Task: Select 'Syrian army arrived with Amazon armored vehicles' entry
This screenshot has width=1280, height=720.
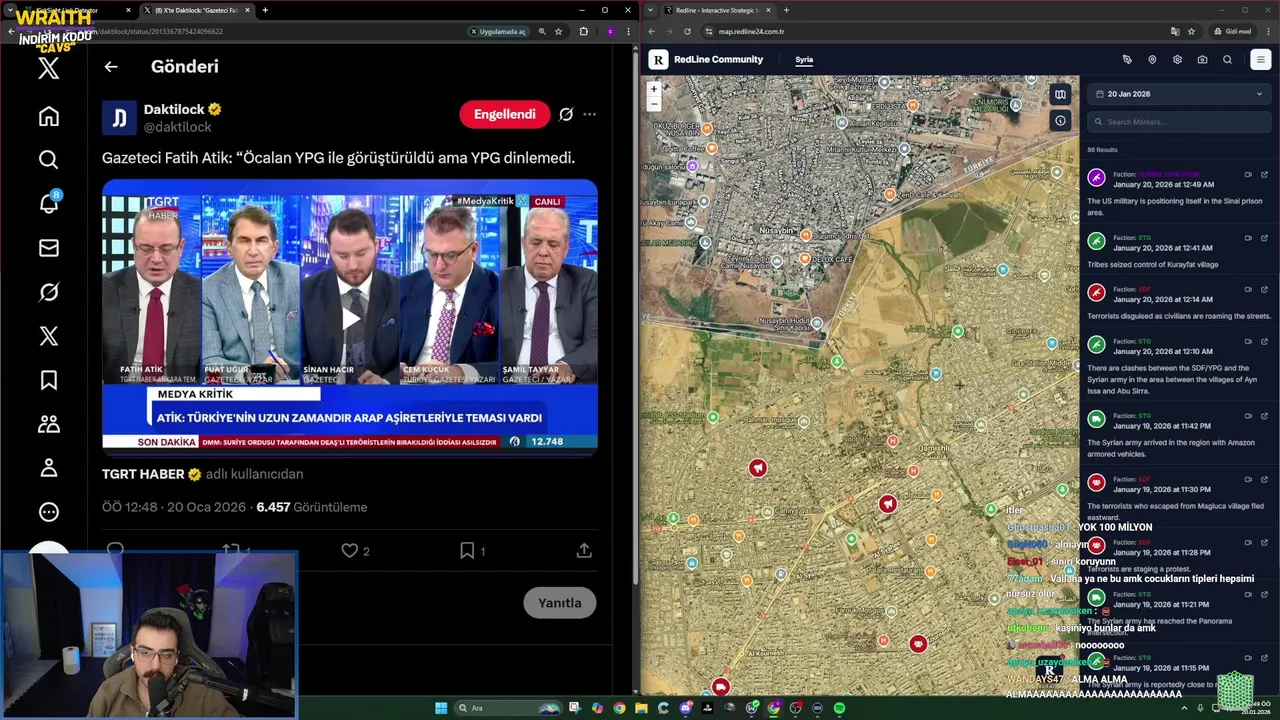Action: 1179,435
